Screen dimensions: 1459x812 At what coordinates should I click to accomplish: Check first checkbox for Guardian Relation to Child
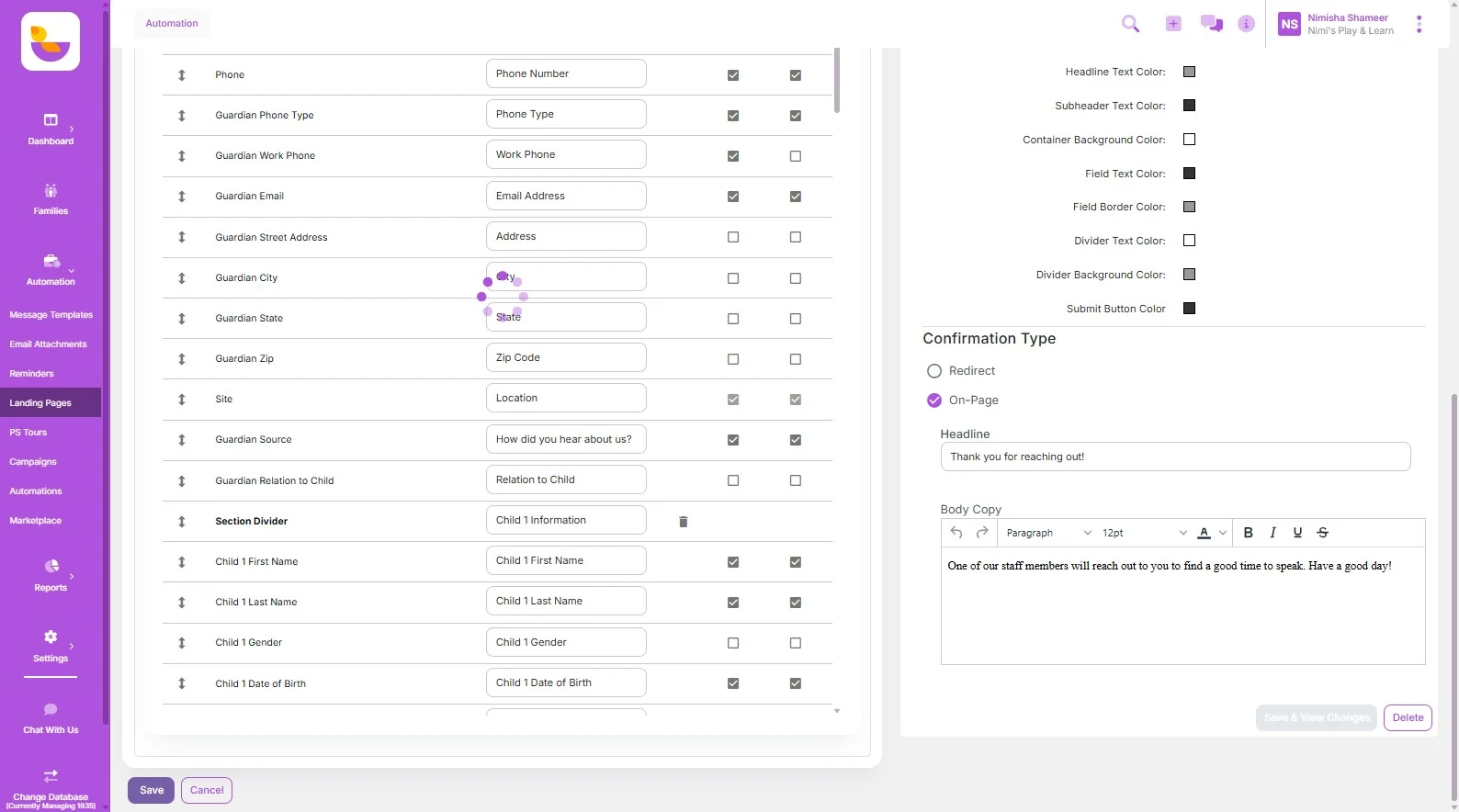click(733, 480)
